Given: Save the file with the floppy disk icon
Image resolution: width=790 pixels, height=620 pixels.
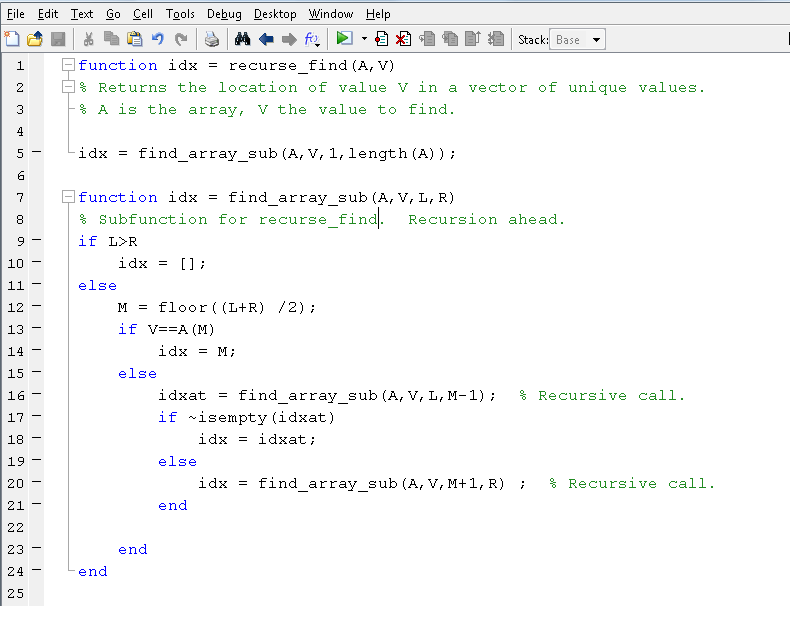Looking at the screenshot, I should (58, 39).
